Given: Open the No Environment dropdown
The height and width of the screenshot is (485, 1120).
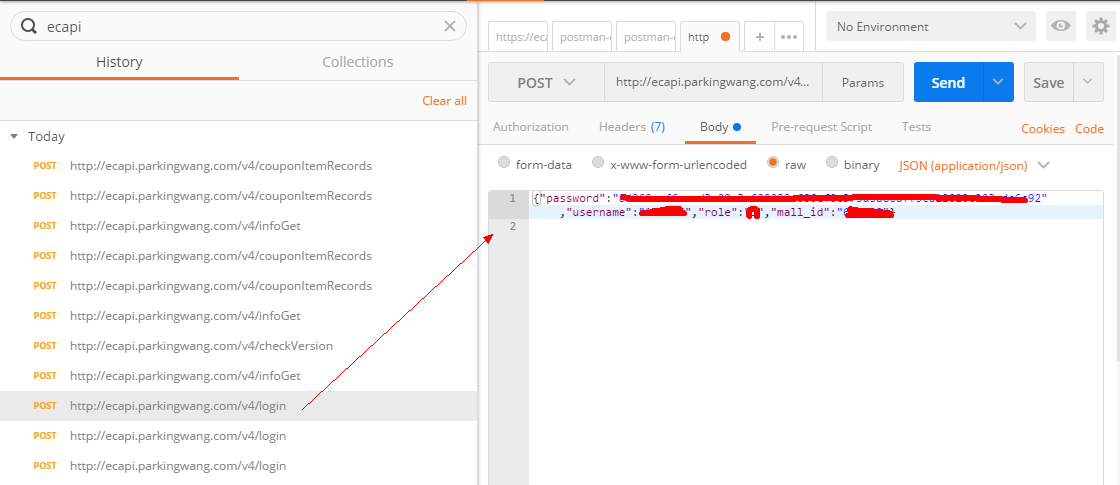Looking at the screenshot, I should [931, 26].
